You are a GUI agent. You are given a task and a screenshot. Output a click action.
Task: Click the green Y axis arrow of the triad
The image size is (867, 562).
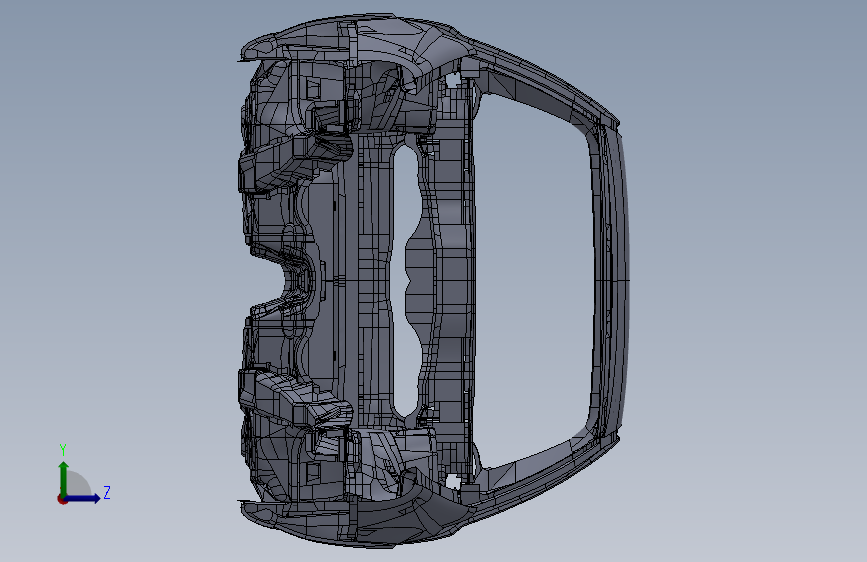point(64,479)
